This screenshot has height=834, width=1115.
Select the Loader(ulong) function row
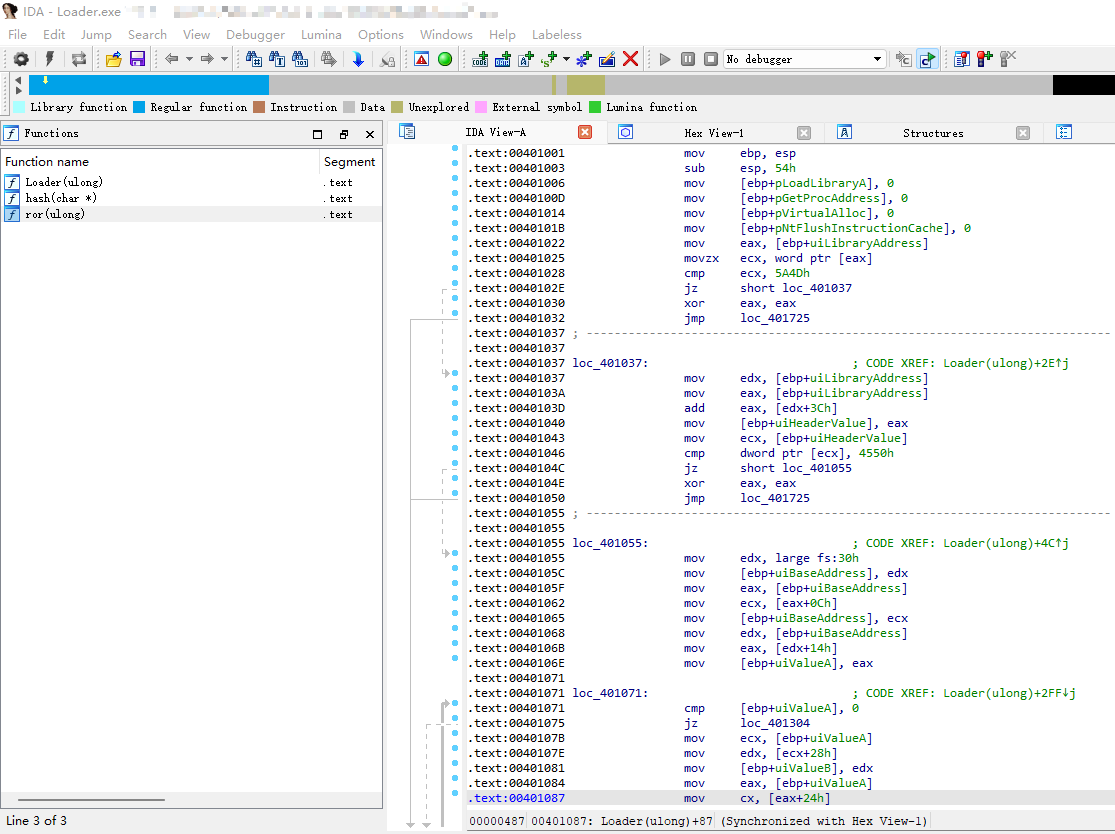click(191, 182)
